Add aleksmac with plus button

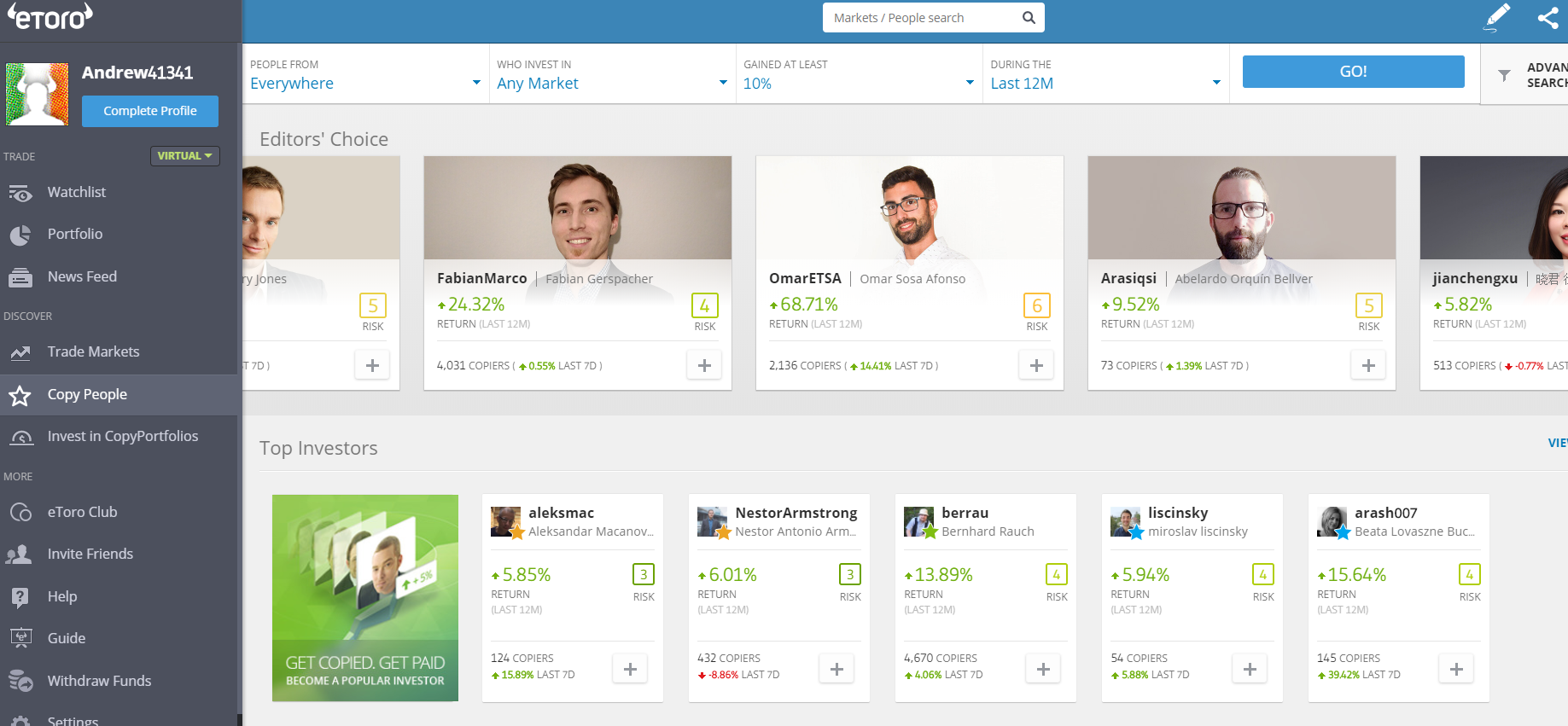click(x=630, y=670)
